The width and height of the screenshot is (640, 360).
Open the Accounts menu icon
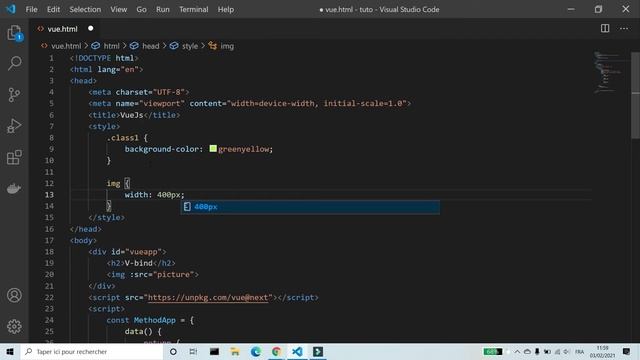point(14,295)
